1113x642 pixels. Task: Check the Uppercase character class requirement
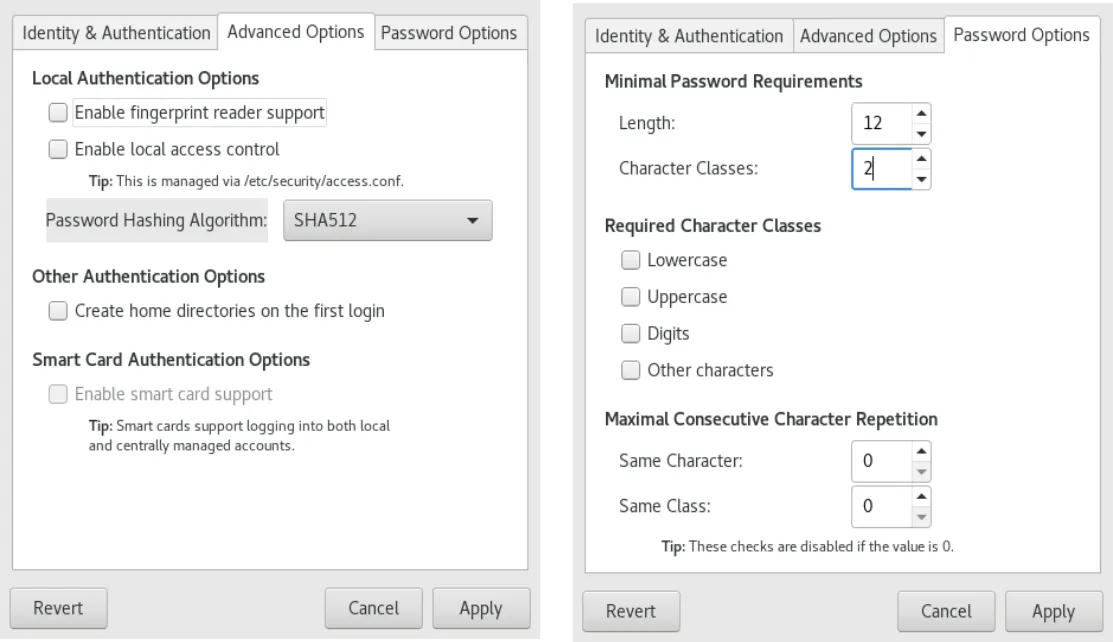click(x=631, y=297)
